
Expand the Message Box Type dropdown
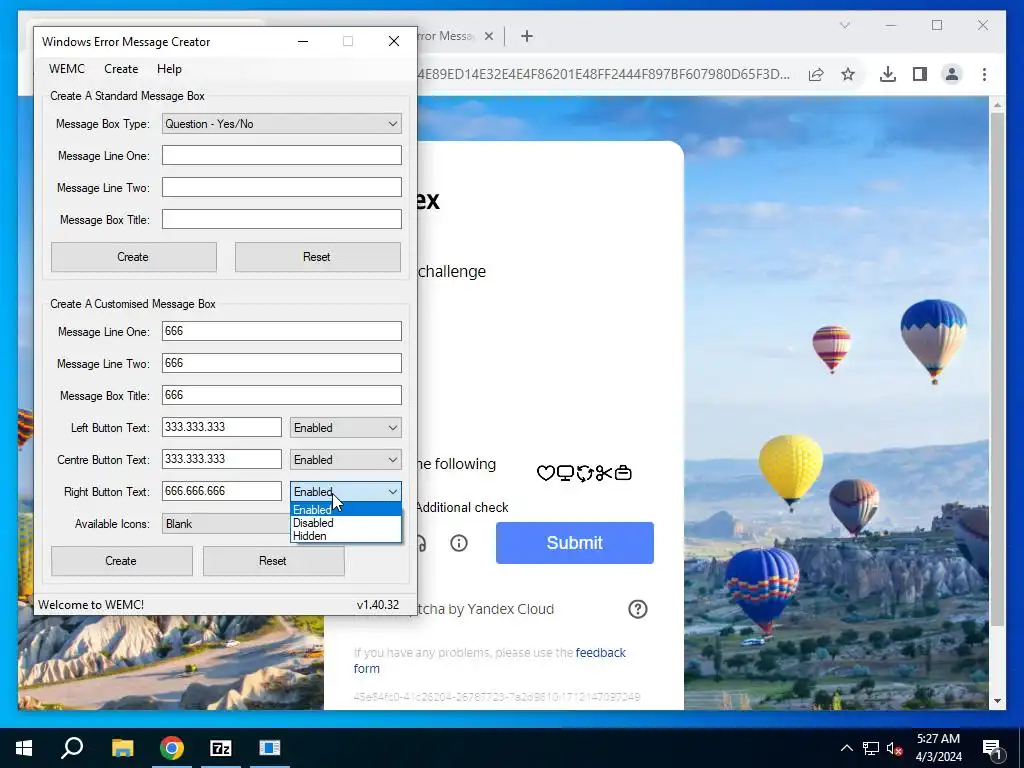tap(281, 123)
